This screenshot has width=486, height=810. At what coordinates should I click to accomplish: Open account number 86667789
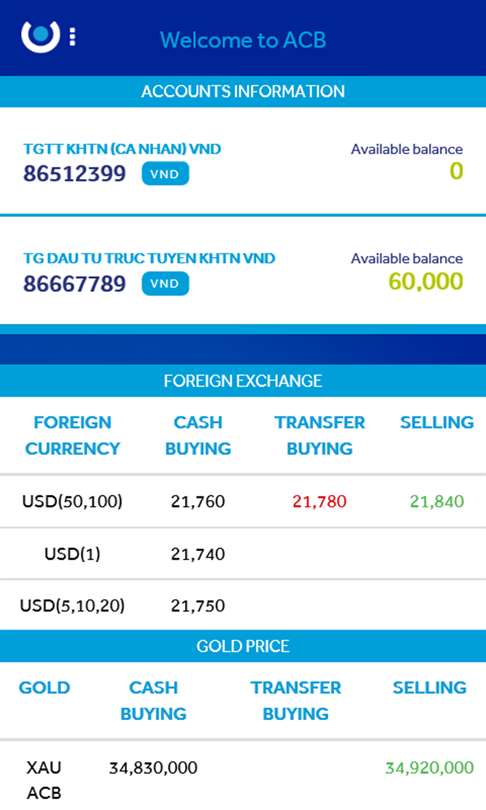[x=75, y=284]
